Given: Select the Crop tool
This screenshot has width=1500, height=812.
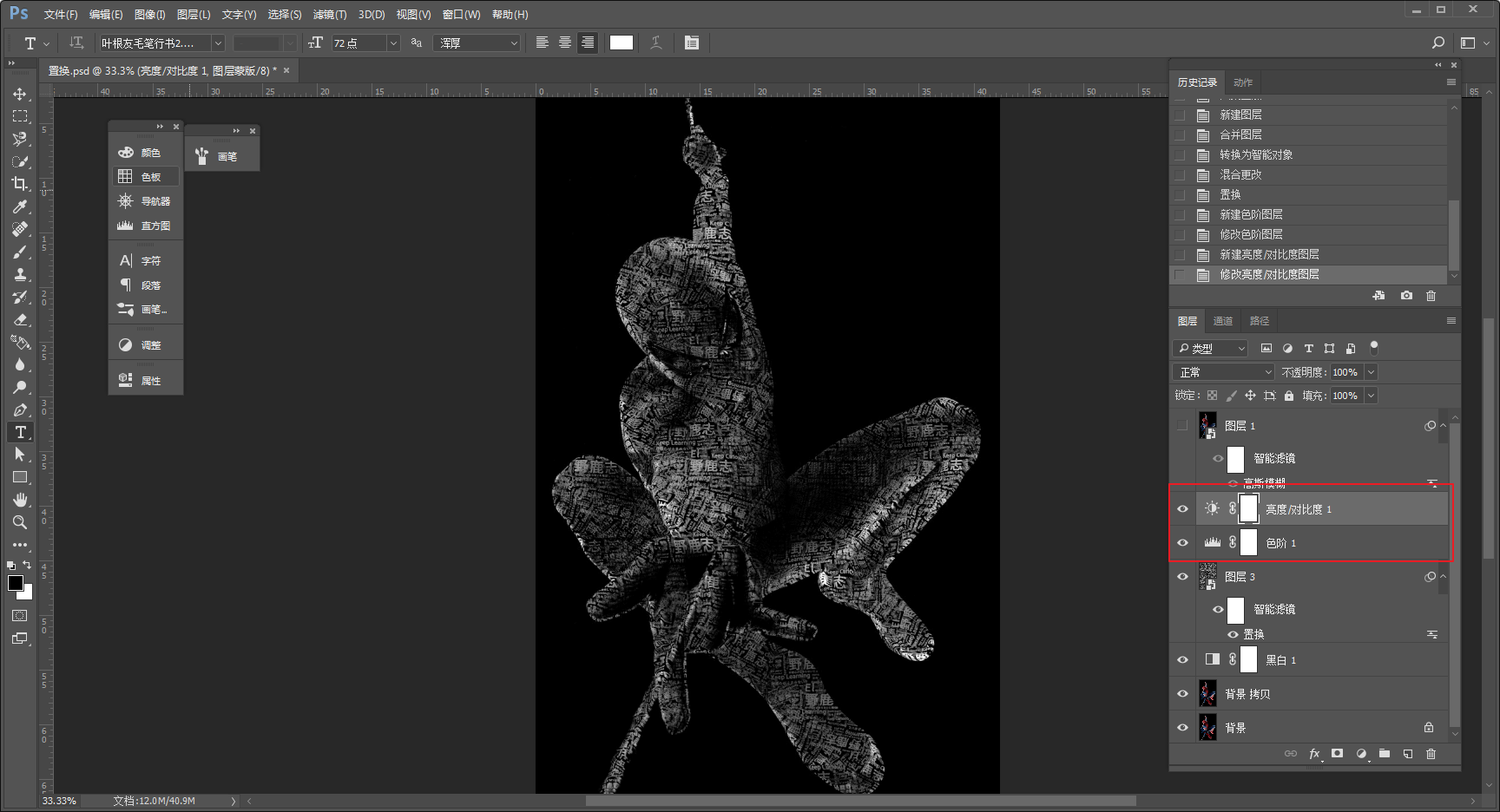Looking at the screenshot, I should pyautogui.click(x=19, y=184).
